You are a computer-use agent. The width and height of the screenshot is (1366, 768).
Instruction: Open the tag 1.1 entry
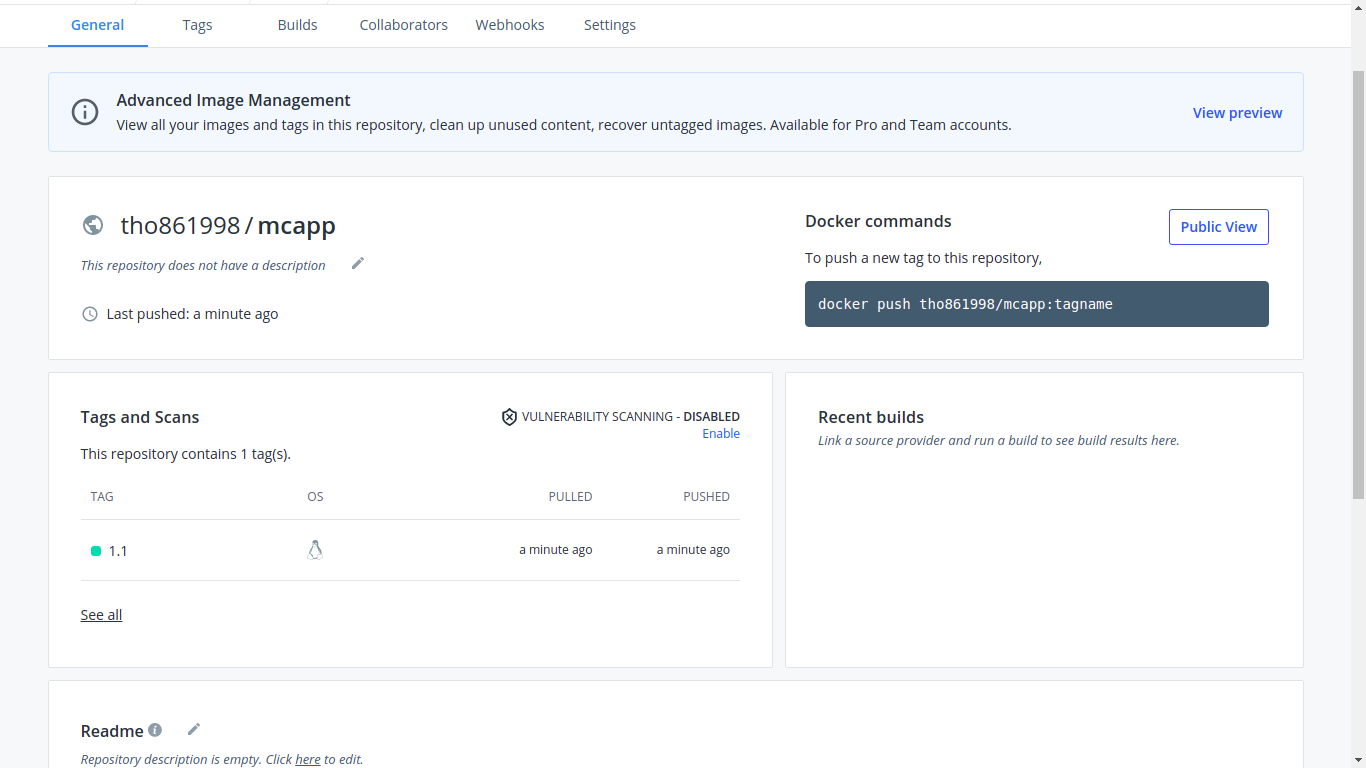[x=118, y=551]
